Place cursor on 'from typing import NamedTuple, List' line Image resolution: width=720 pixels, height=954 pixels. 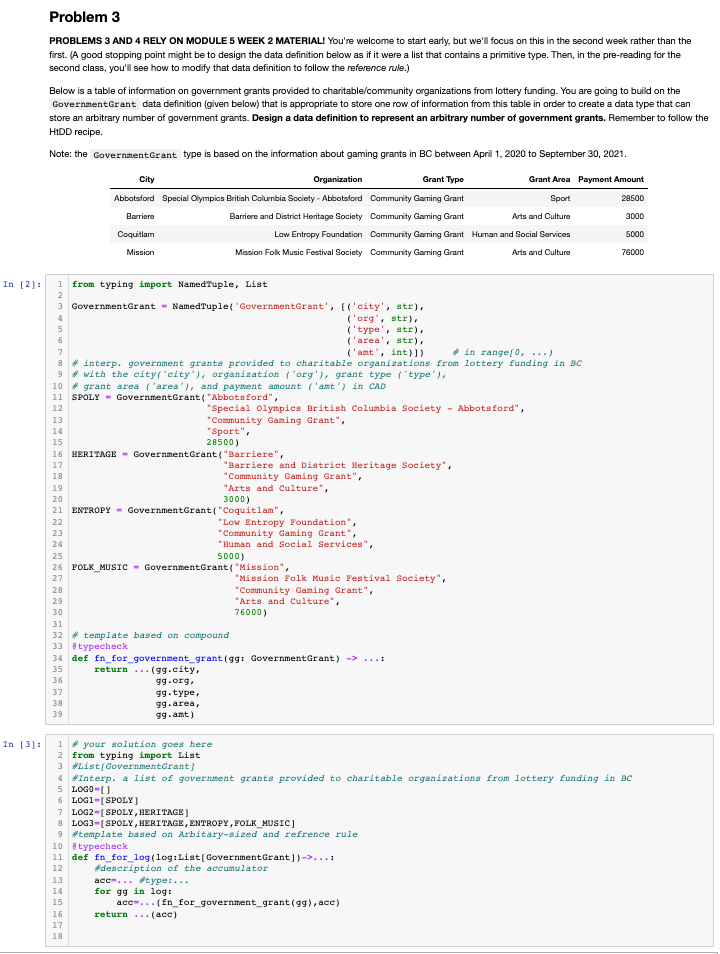coord(169,284)
